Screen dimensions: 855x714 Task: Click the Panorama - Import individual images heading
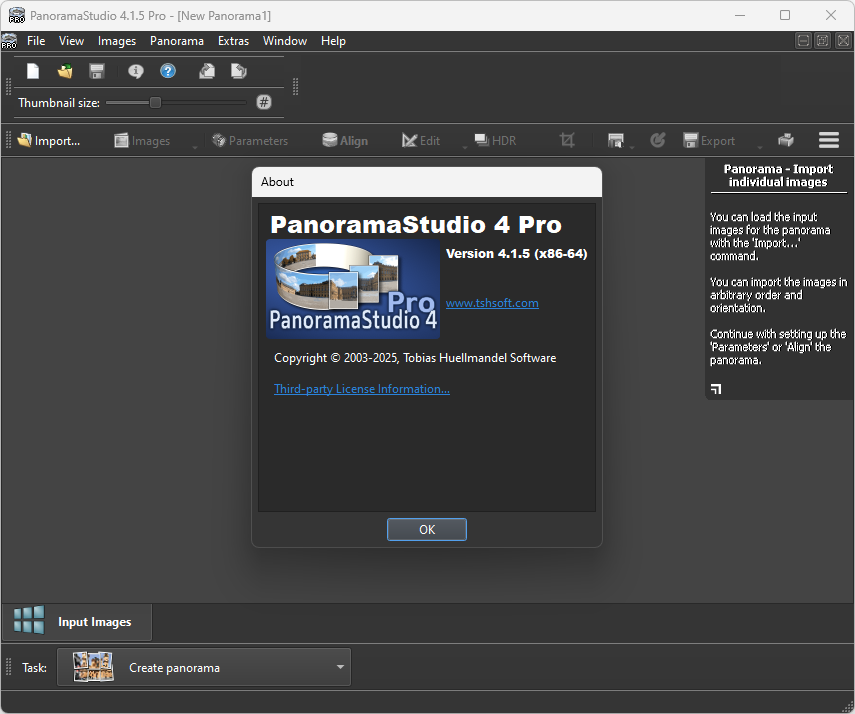coord(778,176)
